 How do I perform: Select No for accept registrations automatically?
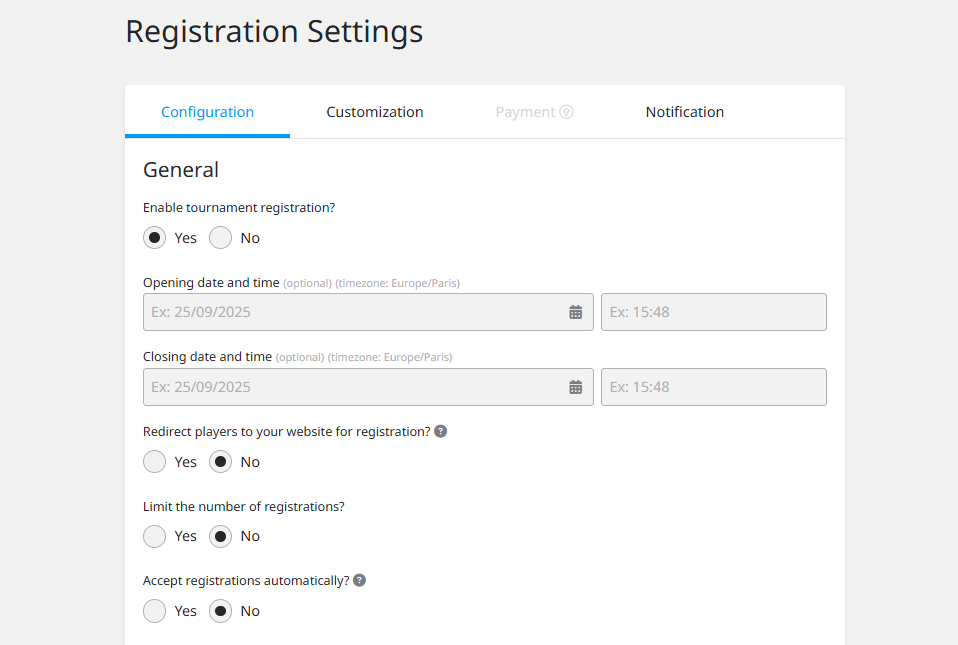pyautogui.click(x=221, y=611)
